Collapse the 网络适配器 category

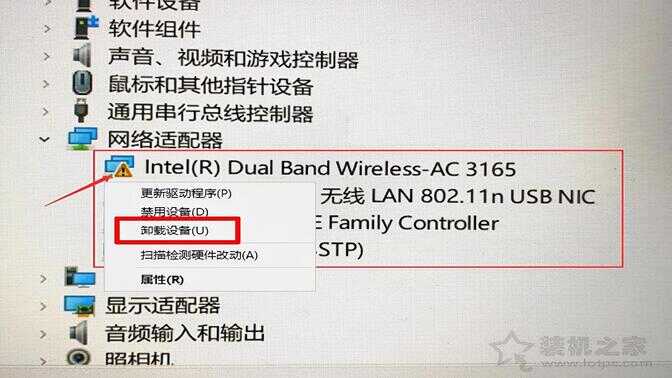(45, 139)
